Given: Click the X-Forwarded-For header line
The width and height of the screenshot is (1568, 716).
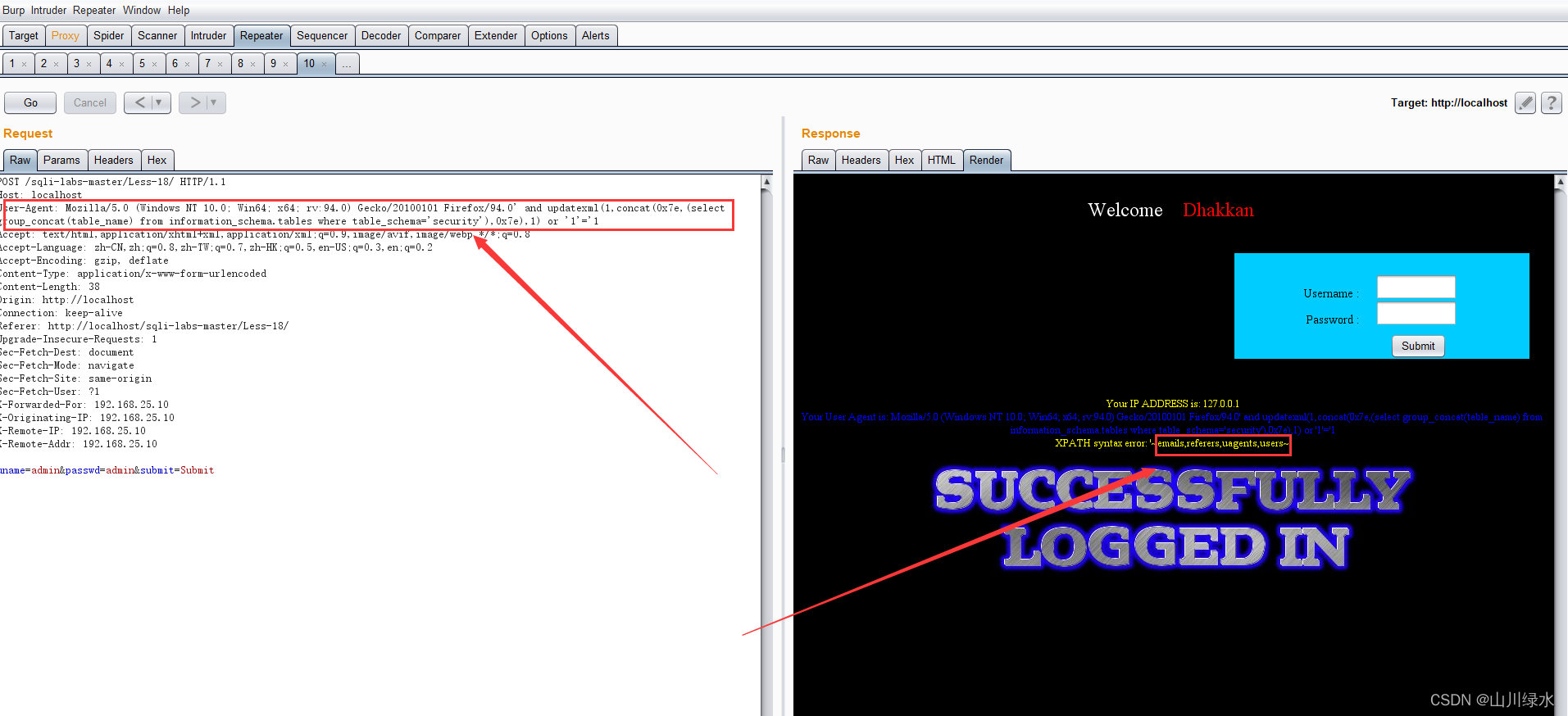Looking at the screenshot, I should 84,405.
